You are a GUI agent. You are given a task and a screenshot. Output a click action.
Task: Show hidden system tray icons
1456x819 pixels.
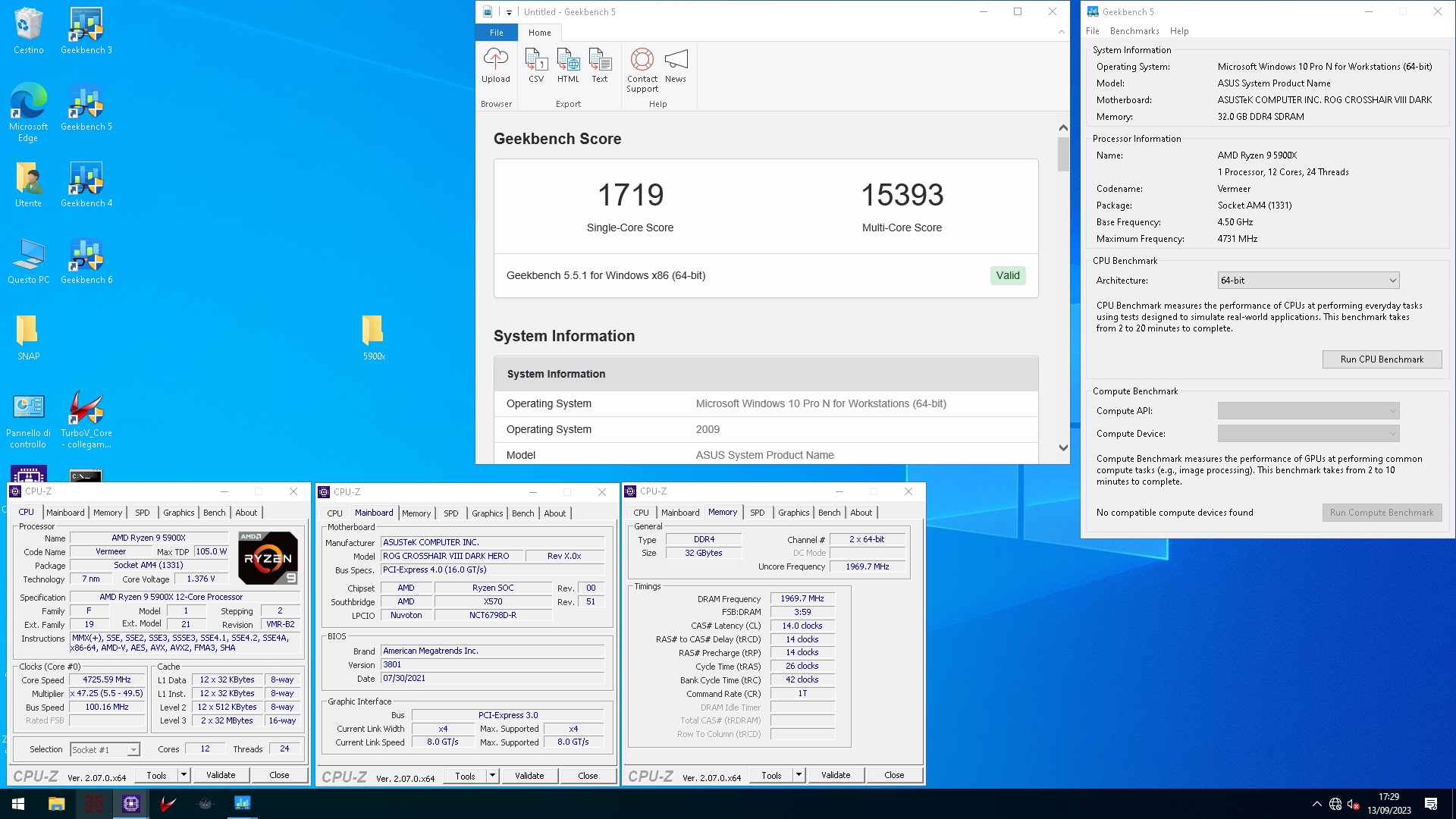pos(1316,804)
